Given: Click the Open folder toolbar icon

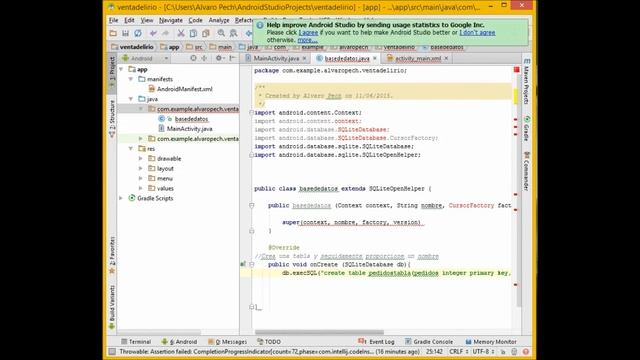Looking at the screenshot, I should pos(113,33).
